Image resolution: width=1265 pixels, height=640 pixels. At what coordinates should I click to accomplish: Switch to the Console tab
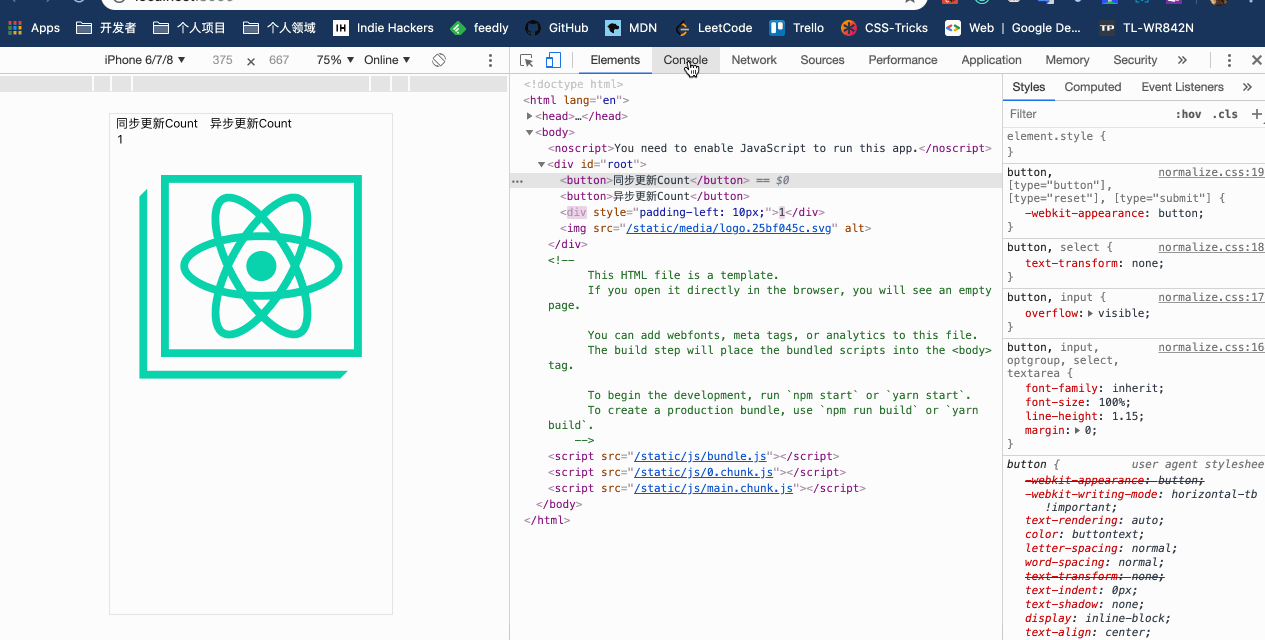[685, 60]
